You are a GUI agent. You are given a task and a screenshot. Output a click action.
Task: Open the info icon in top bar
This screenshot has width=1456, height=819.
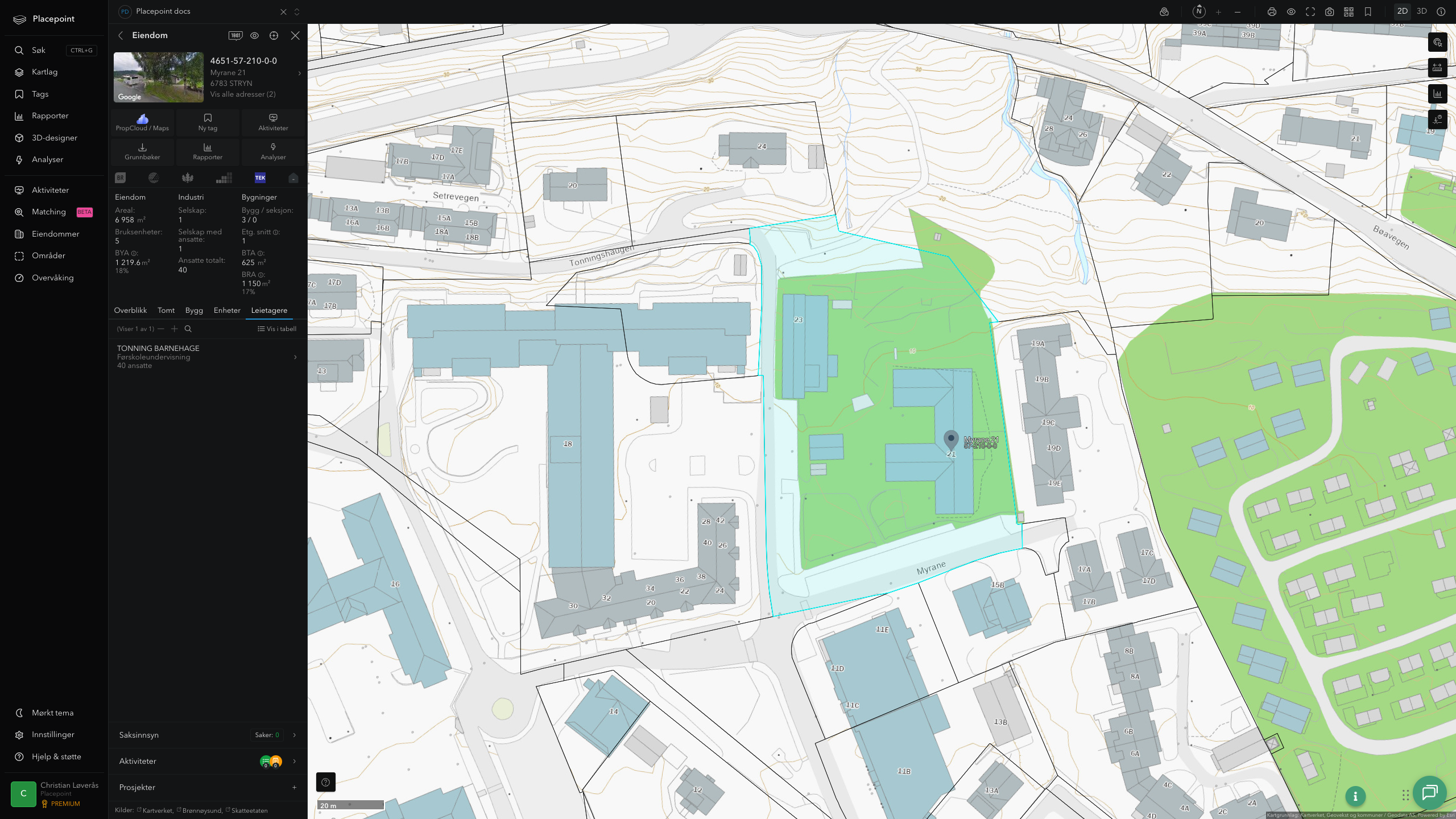(1441, 11)
